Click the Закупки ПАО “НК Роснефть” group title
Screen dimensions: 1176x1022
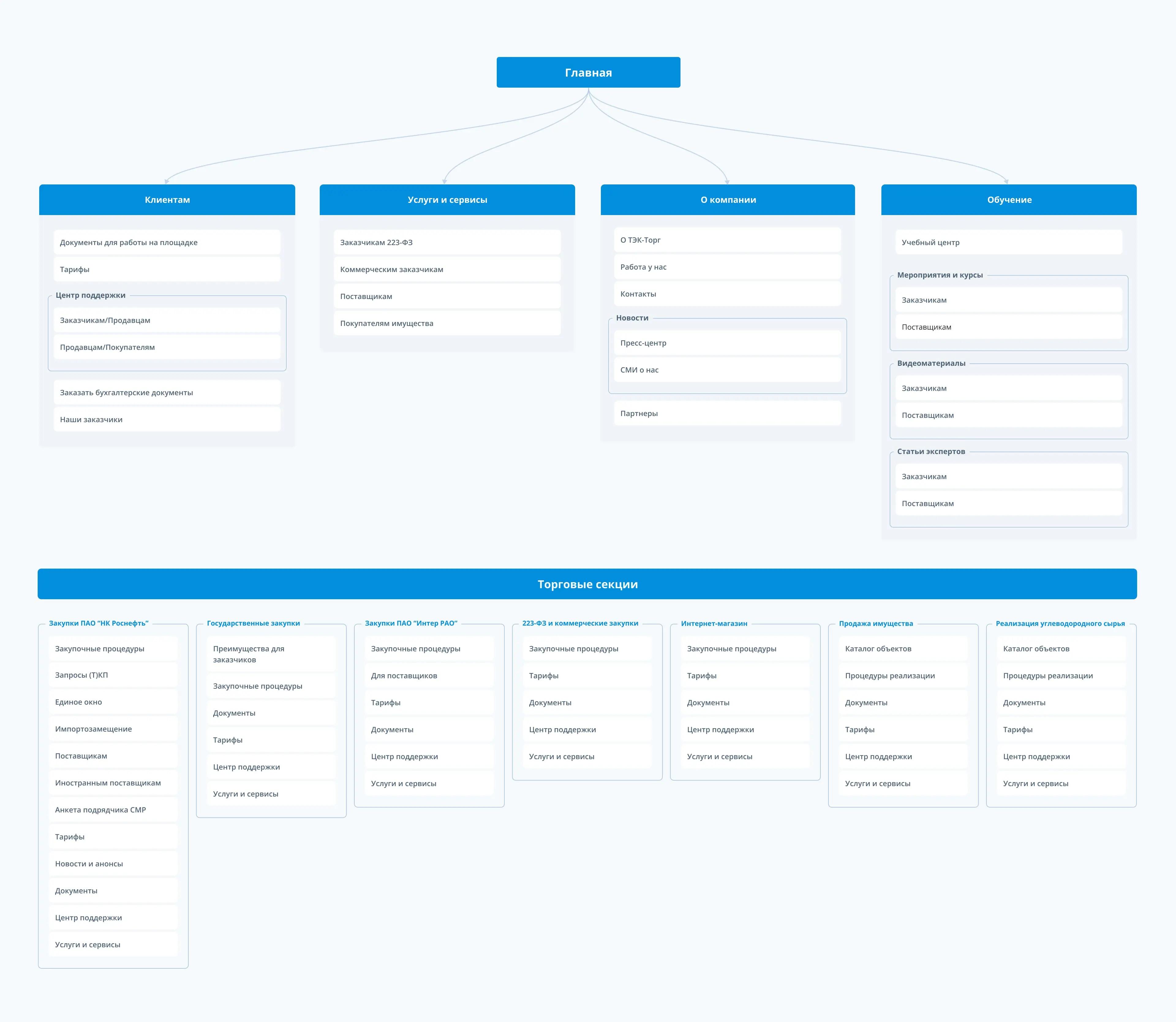99,623
